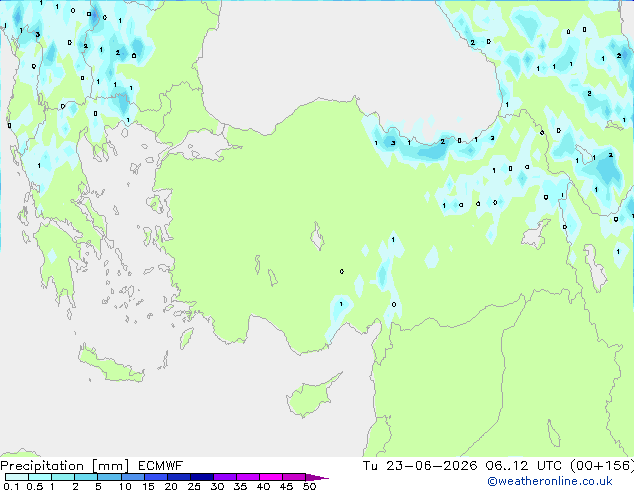
Task: Click the 'Precipitation [mm]' title text
Action: (x=65, y=466)
